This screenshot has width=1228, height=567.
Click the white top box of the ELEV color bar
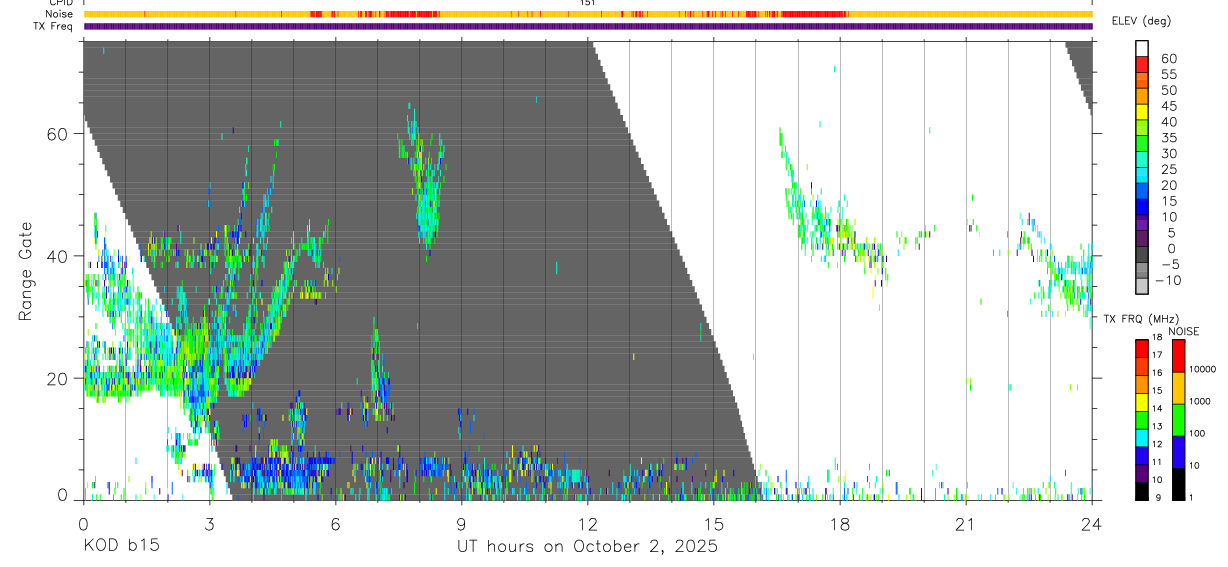tap(1142, 48)
